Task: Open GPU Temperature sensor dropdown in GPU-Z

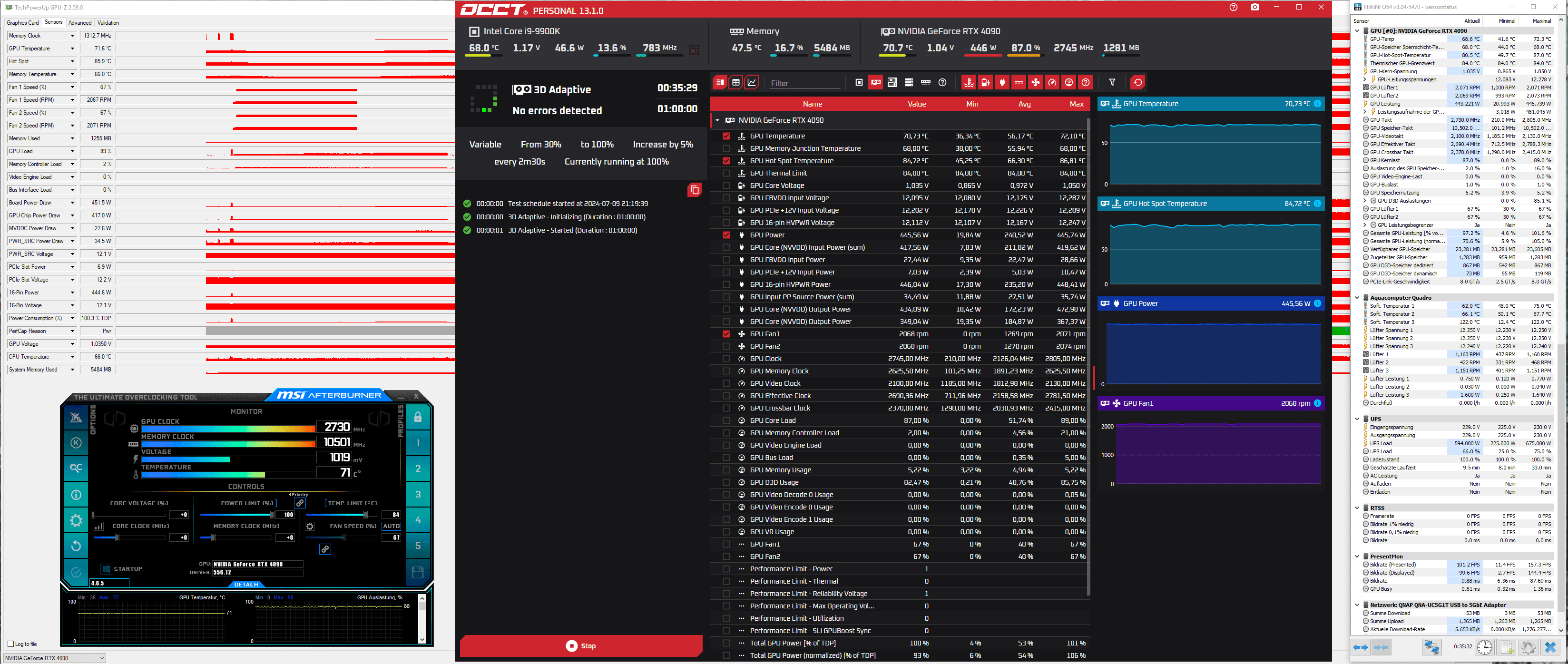Action: 72,49
